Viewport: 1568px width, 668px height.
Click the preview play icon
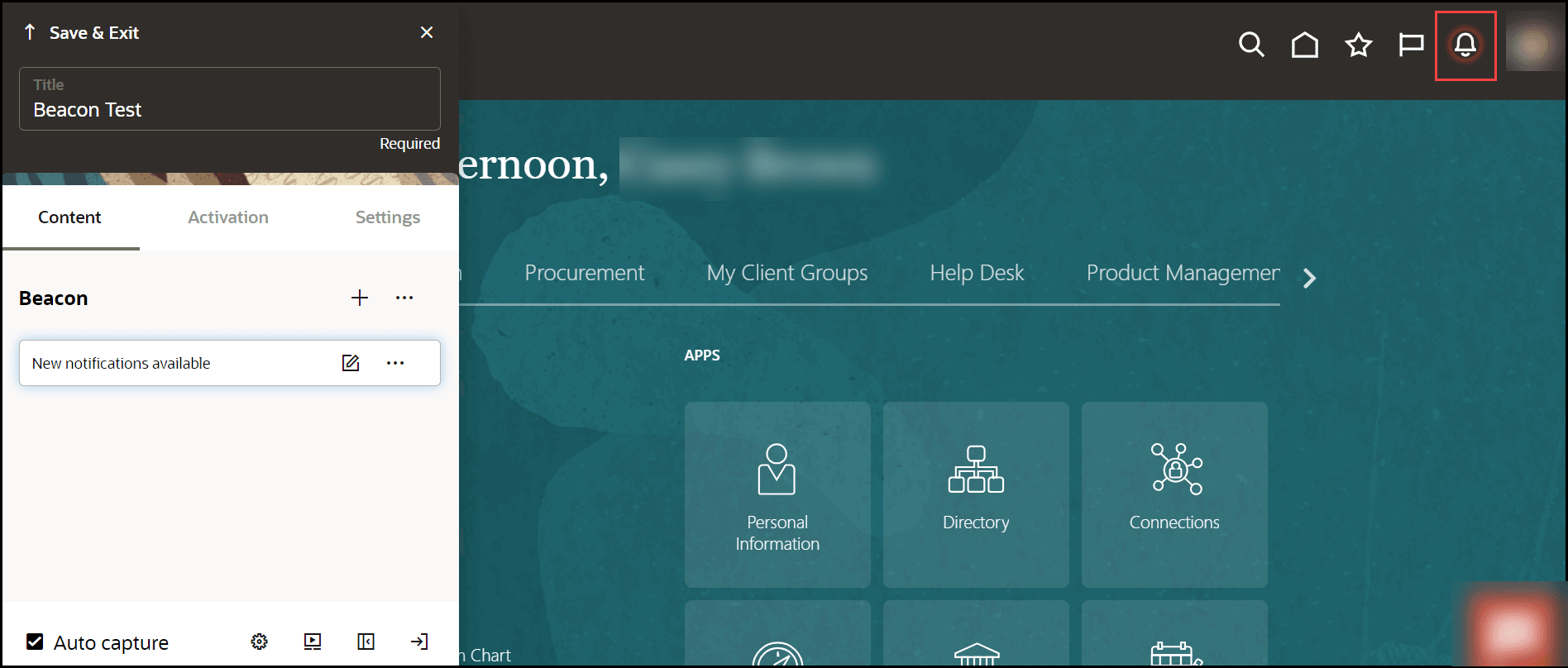tap(313, 642)
